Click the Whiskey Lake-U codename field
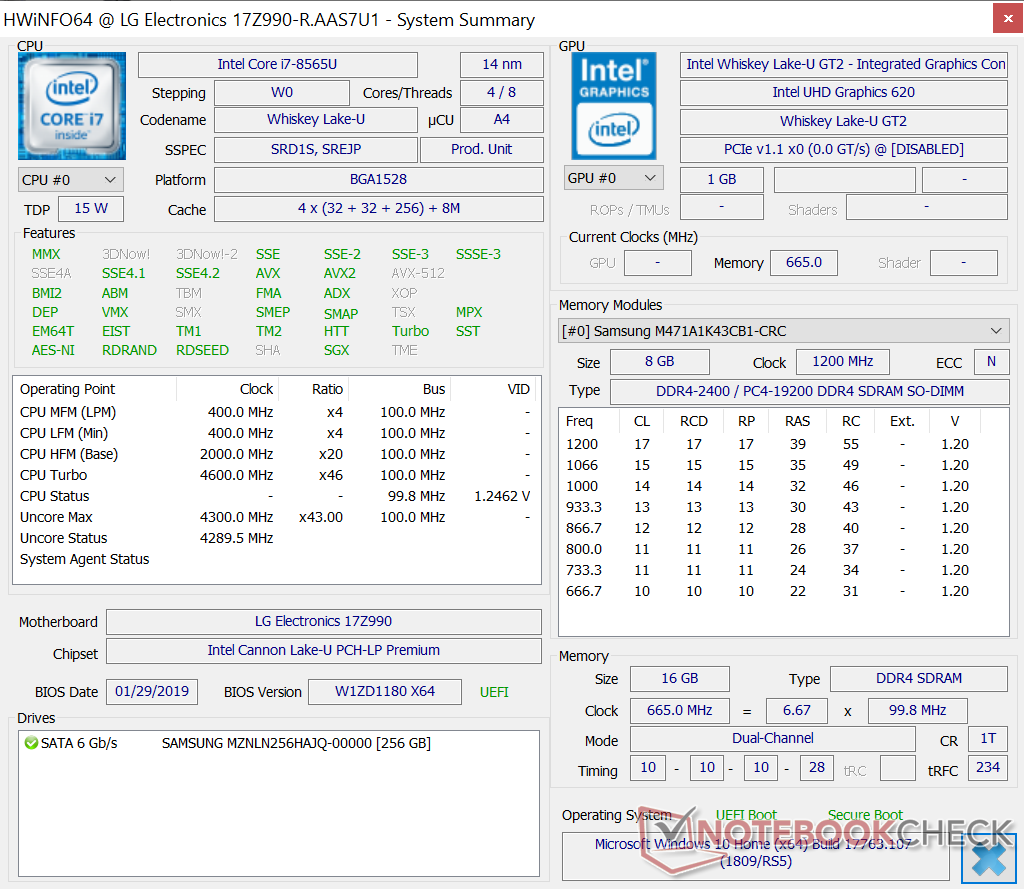Image resolution: width=1024 pixels, height=889 pixels. tap(316, 120)
